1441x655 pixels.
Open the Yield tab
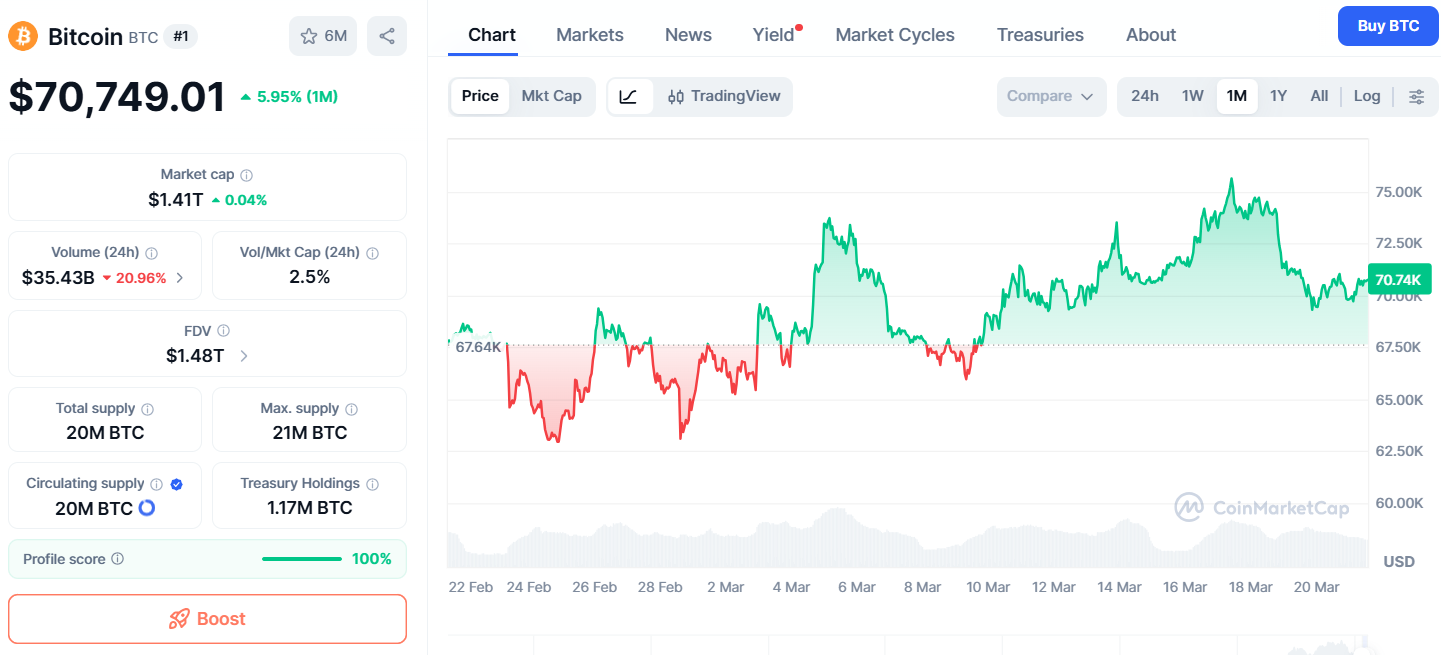click(774, 35)
